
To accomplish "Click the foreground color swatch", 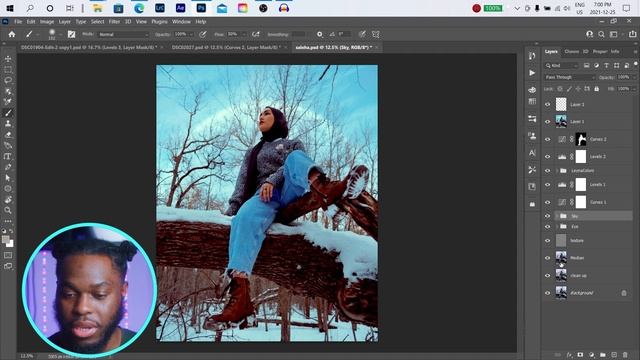I will (x=5, y=239).
